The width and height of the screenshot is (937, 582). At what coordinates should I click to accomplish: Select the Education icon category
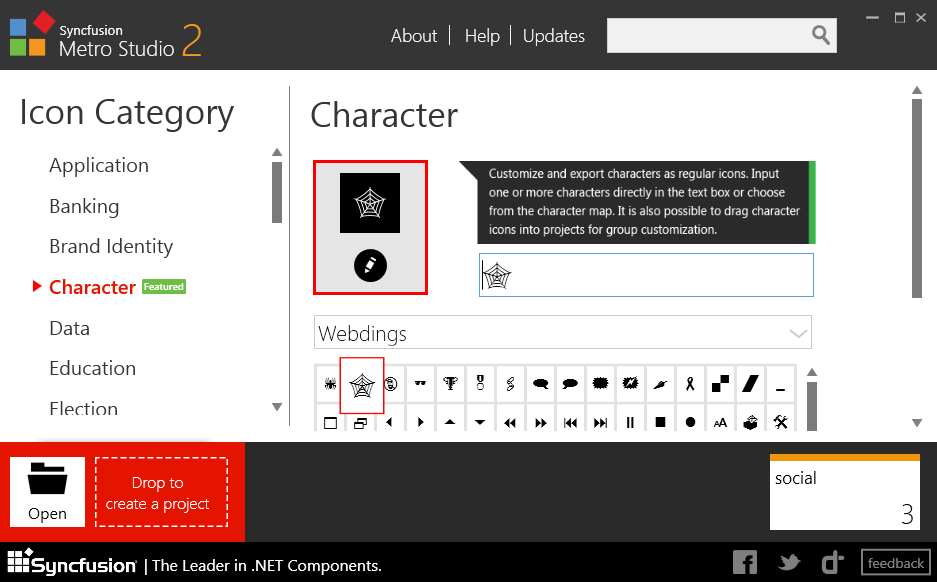coord(93,368)
